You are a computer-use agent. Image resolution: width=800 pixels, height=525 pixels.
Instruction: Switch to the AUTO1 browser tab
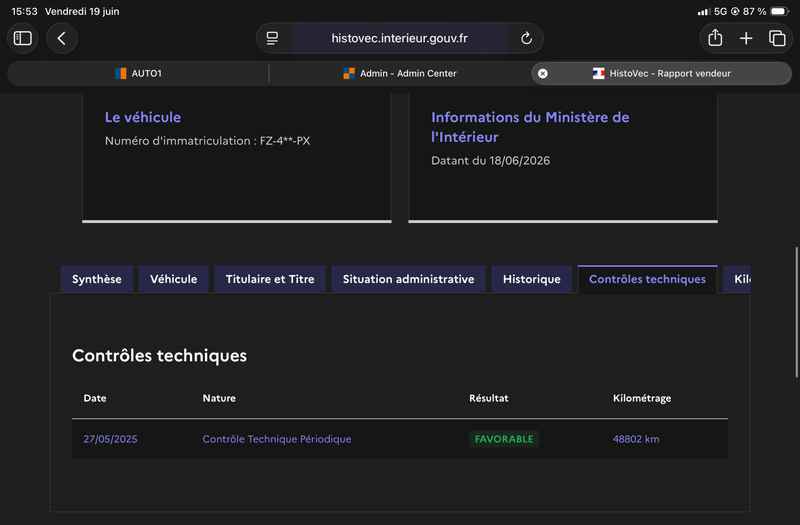138,73
